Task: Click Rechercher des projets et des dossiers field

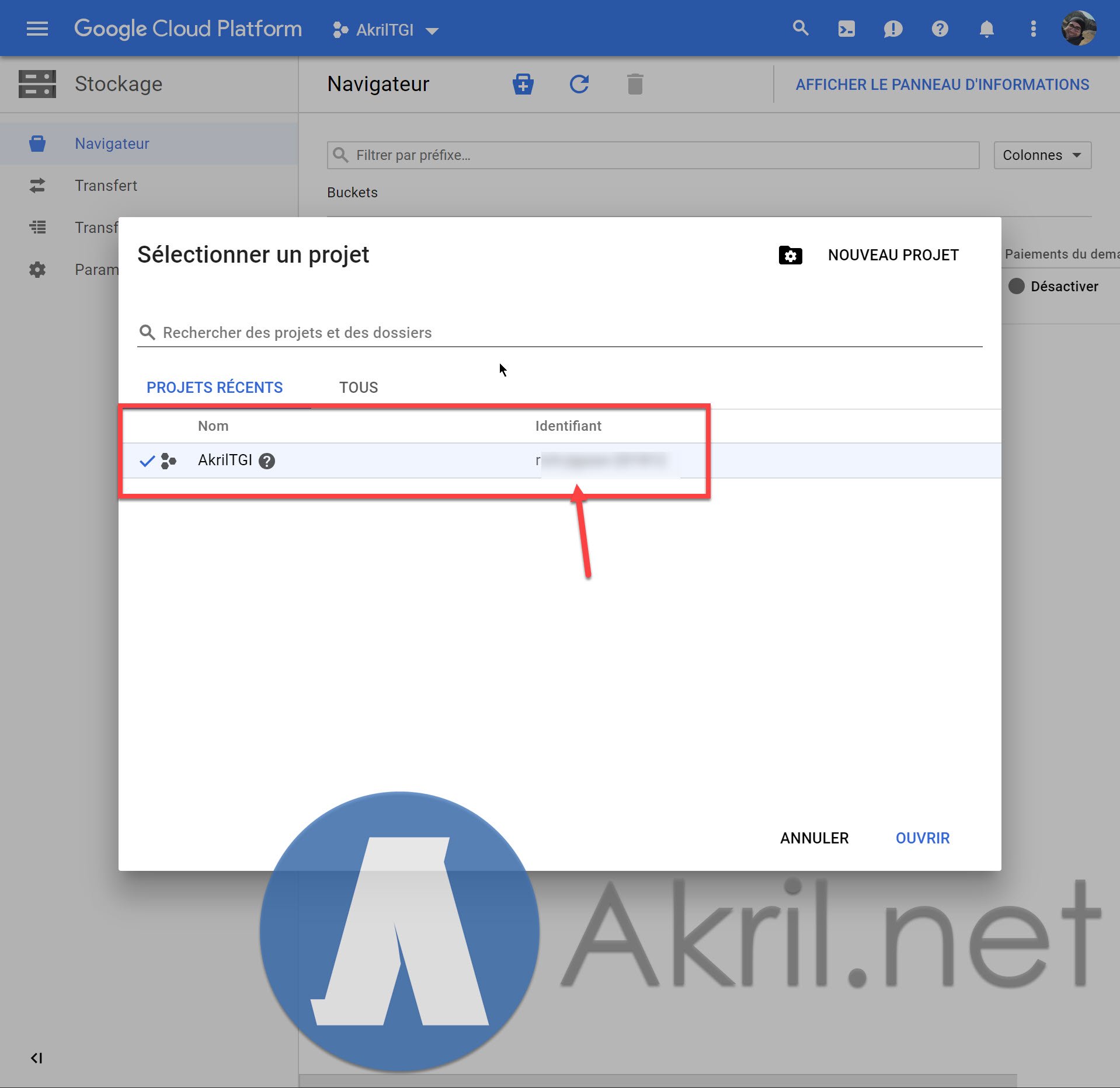Action: click(559, 333)
